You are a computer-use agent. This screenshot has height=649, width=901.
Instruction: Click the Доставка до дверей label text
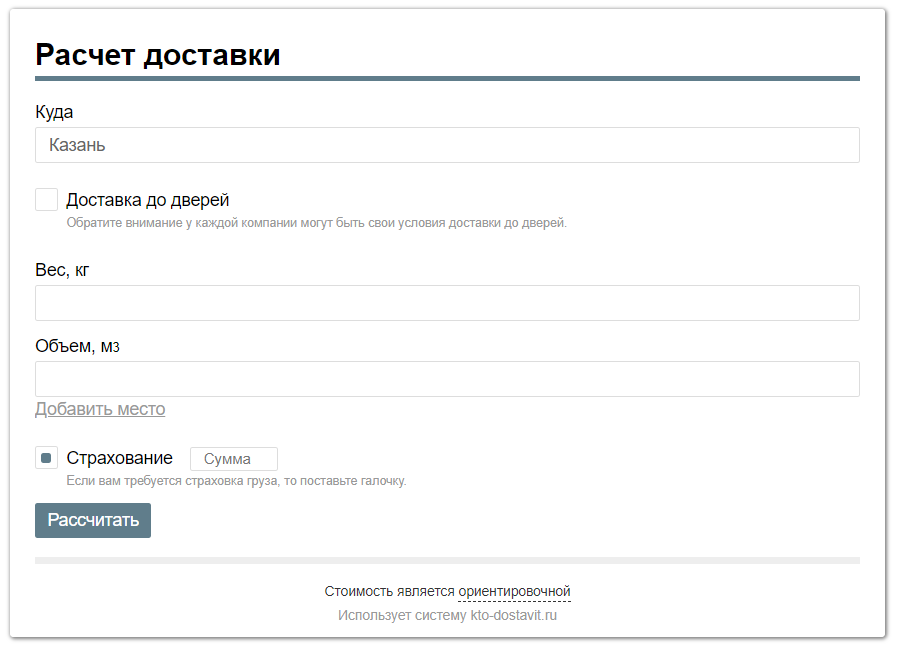[148, 199]
